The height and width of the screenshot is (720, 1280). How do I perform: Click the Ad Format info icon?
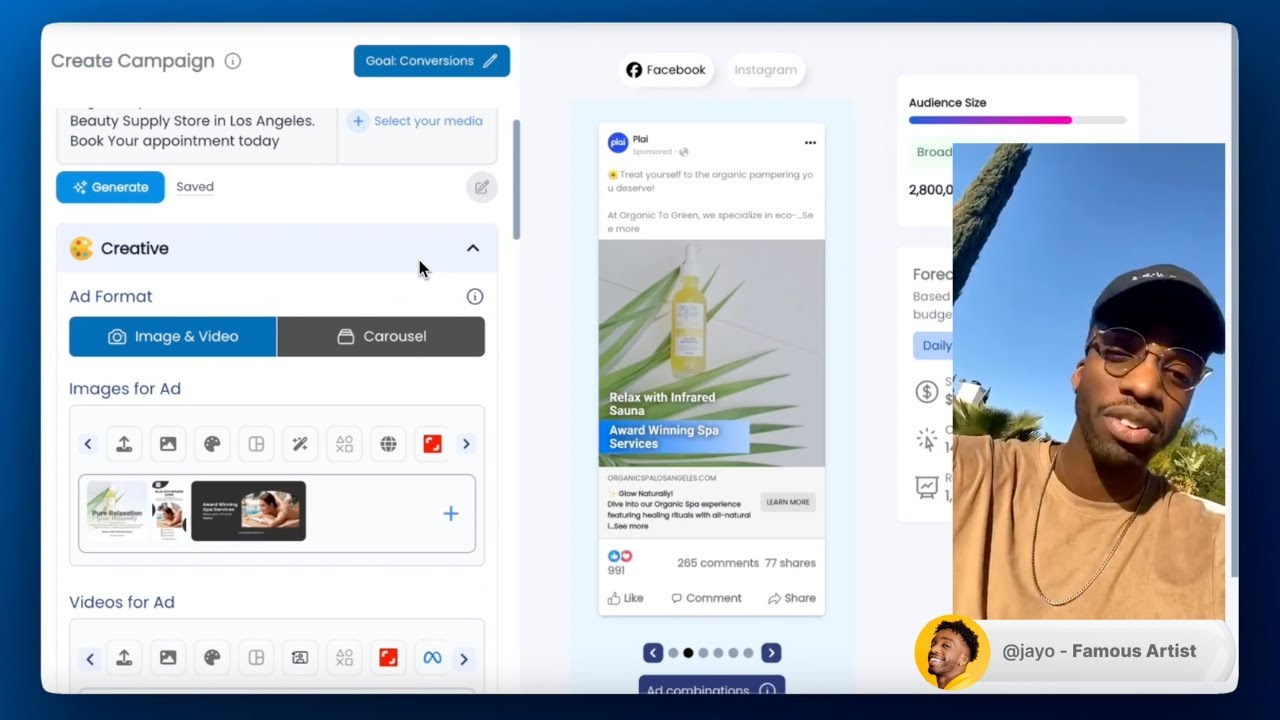pos(475,296)
